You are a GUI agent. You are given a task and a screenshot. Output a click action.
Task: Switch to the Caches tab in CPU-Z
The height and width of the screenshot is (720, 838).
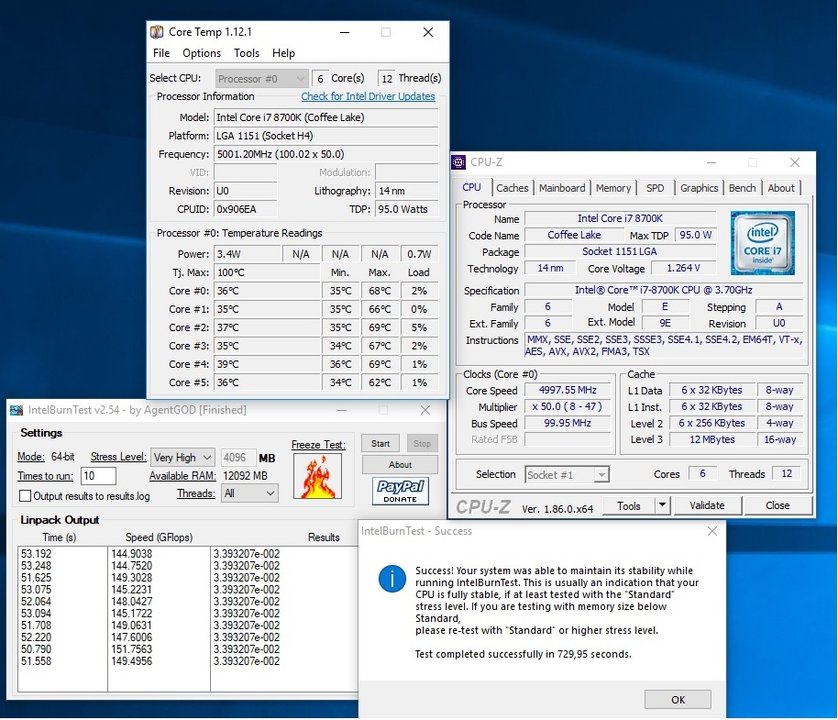[512, 188]
